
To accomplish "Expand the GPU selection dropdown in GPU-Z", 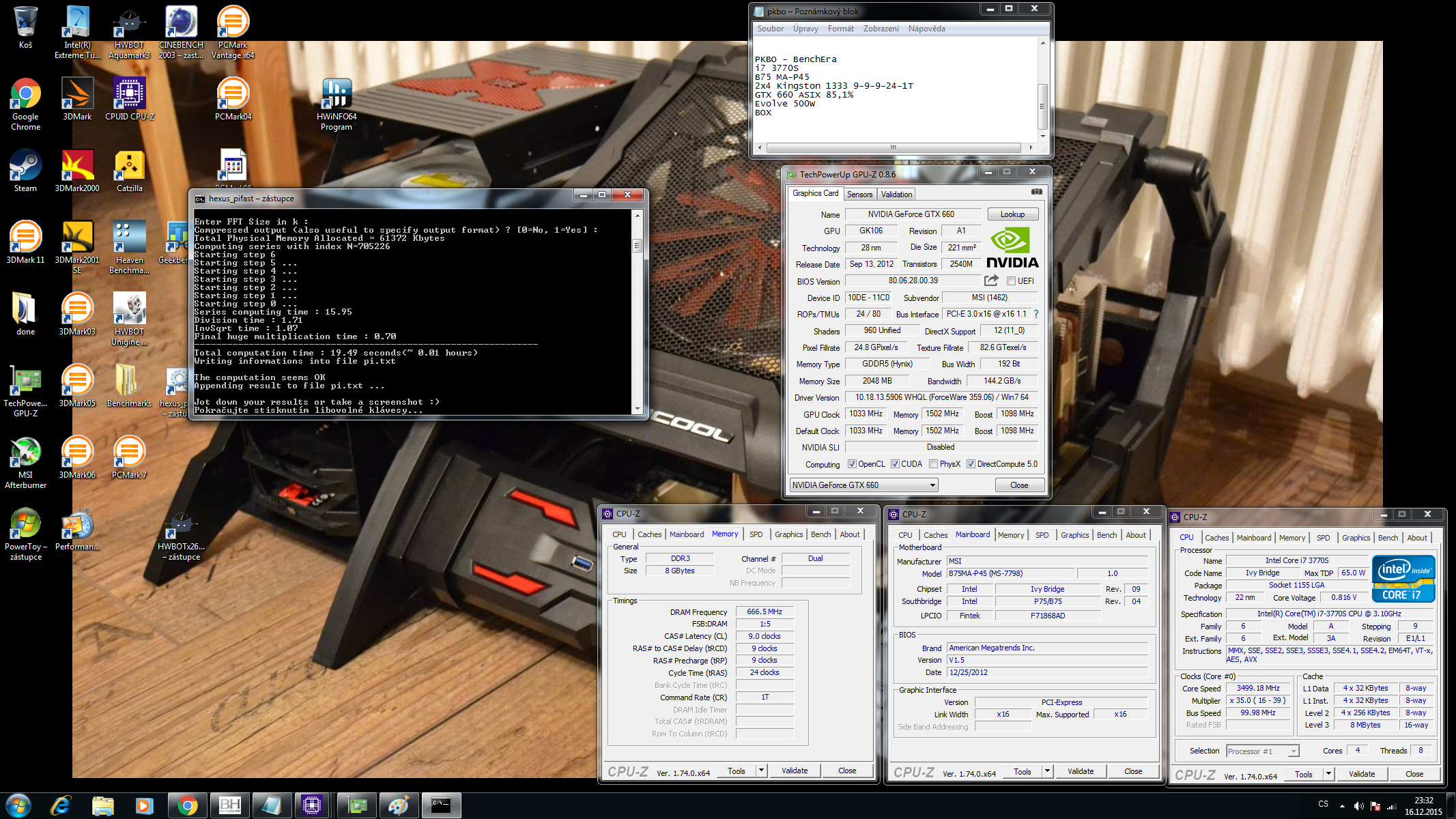I will tap(932, 485).
